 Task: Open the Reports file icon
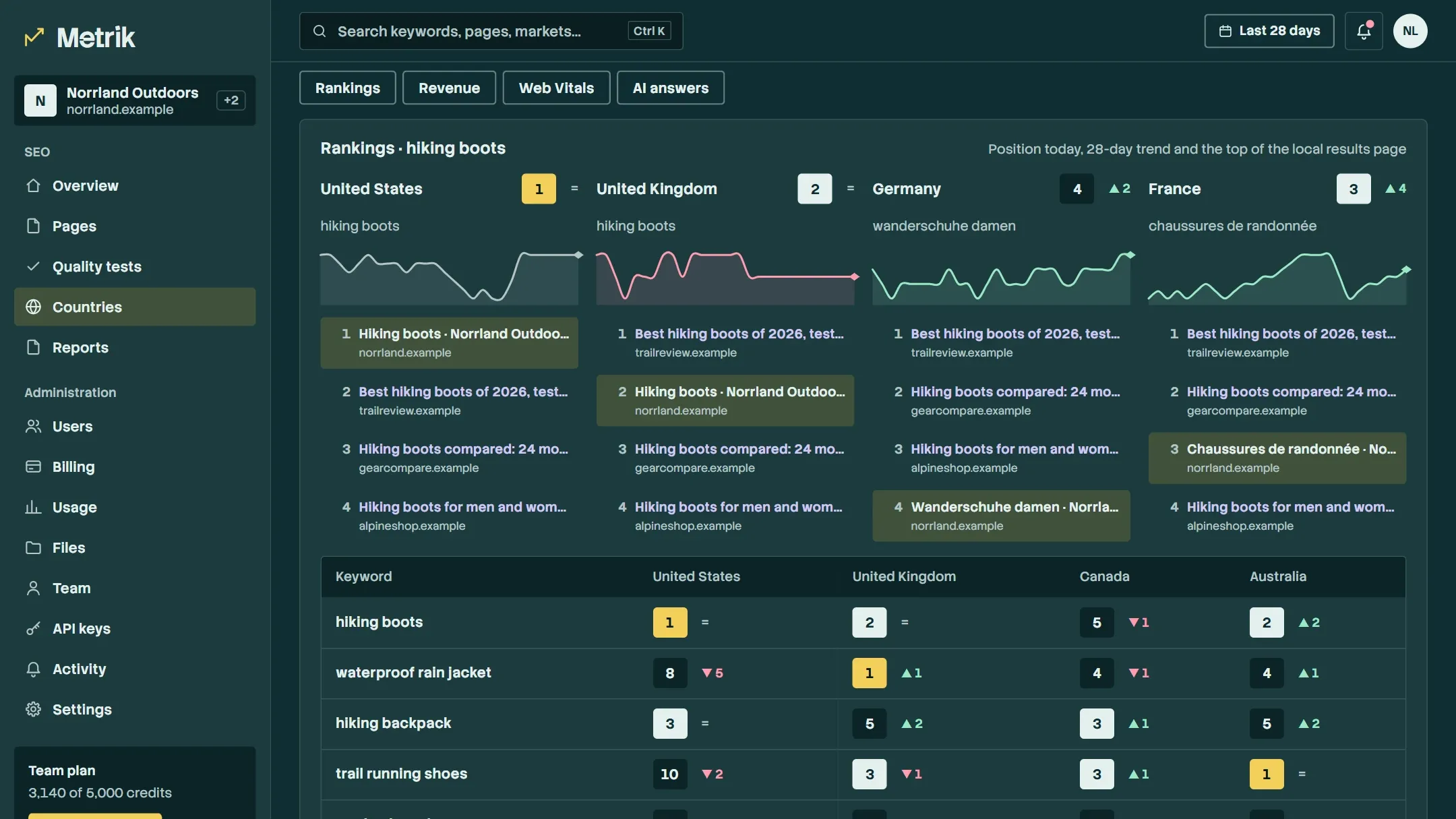point(33,347)
